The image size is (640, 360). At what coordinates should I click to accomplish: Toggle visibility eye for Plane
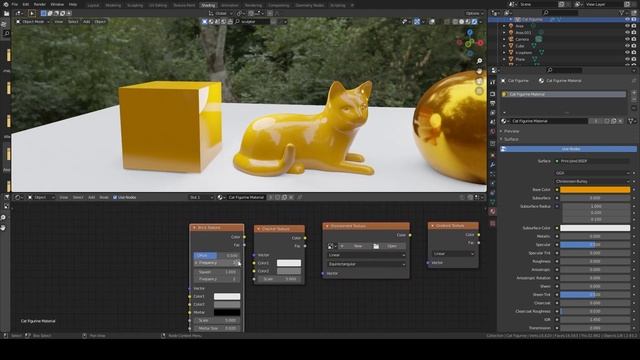tap(627, 59)
